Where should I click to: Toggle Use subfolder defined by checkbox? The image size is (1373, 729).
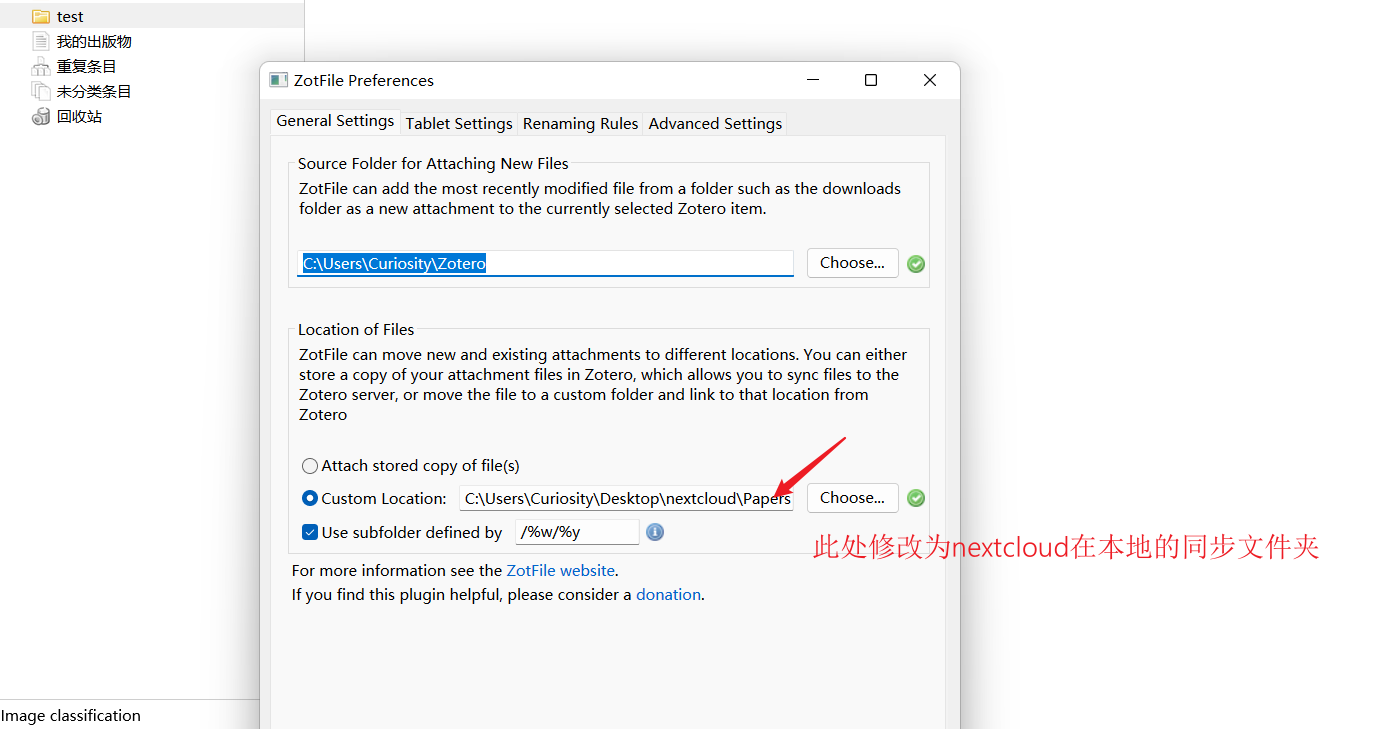(x=310, y=532)
